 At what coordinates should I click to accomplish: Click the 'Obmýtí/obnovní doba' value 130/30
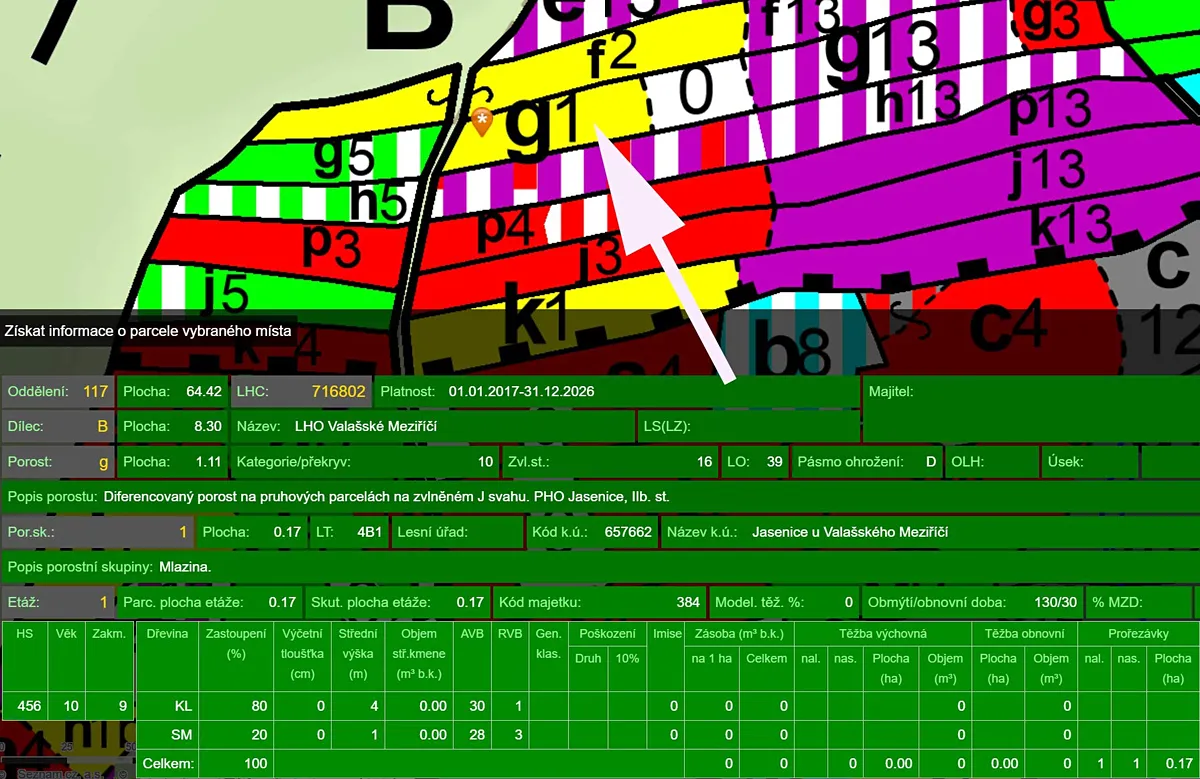tap(1056, 602)
